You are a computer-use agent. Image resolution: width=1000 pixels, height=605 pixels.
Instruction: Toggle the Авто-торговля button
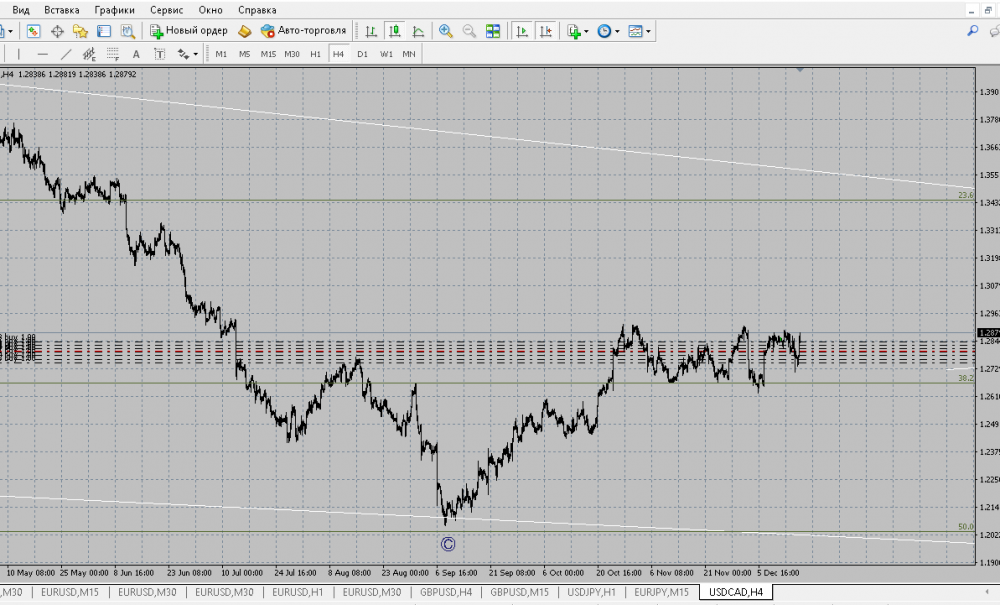point(304,31)
